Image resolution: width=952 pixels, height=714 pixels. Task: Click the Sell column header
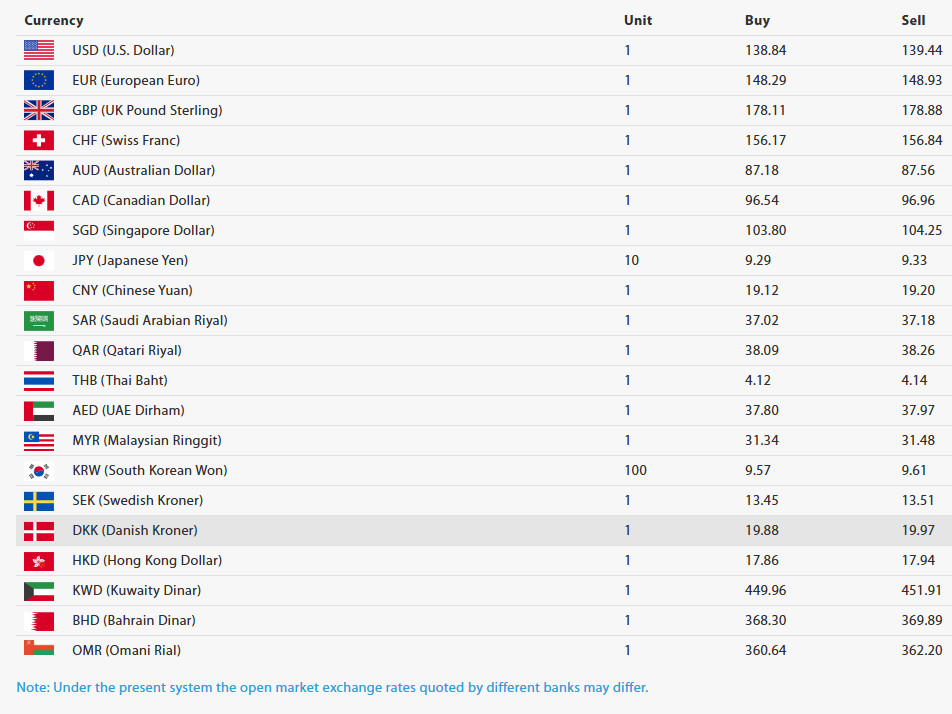click(x=913, y=20)
